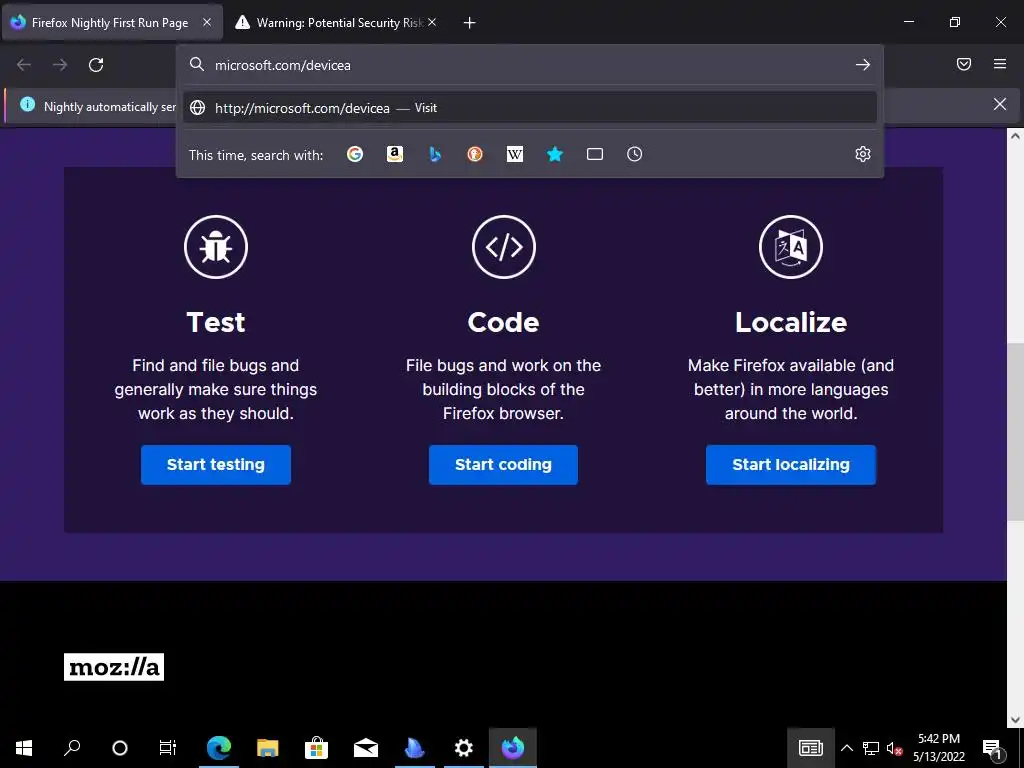
Task: Open the Firefox application menu
Action: tap(999, 64)
